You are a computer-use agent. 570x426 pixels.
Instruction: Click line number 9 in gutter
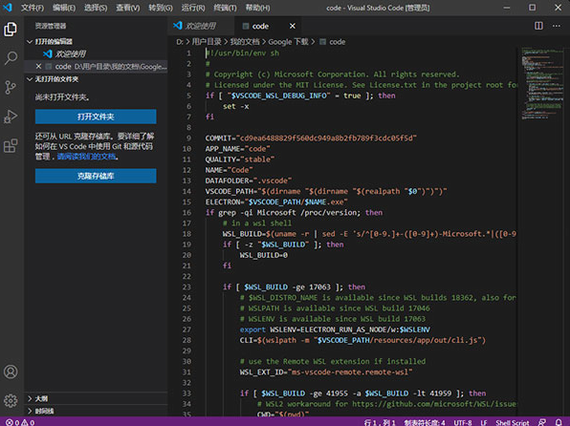coord(189,138)
